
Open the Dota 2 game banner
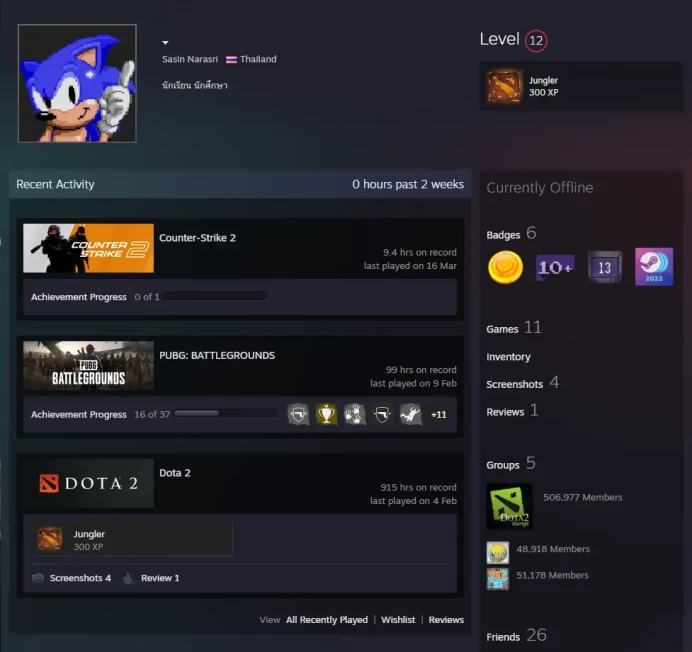[x=89, y=483]
